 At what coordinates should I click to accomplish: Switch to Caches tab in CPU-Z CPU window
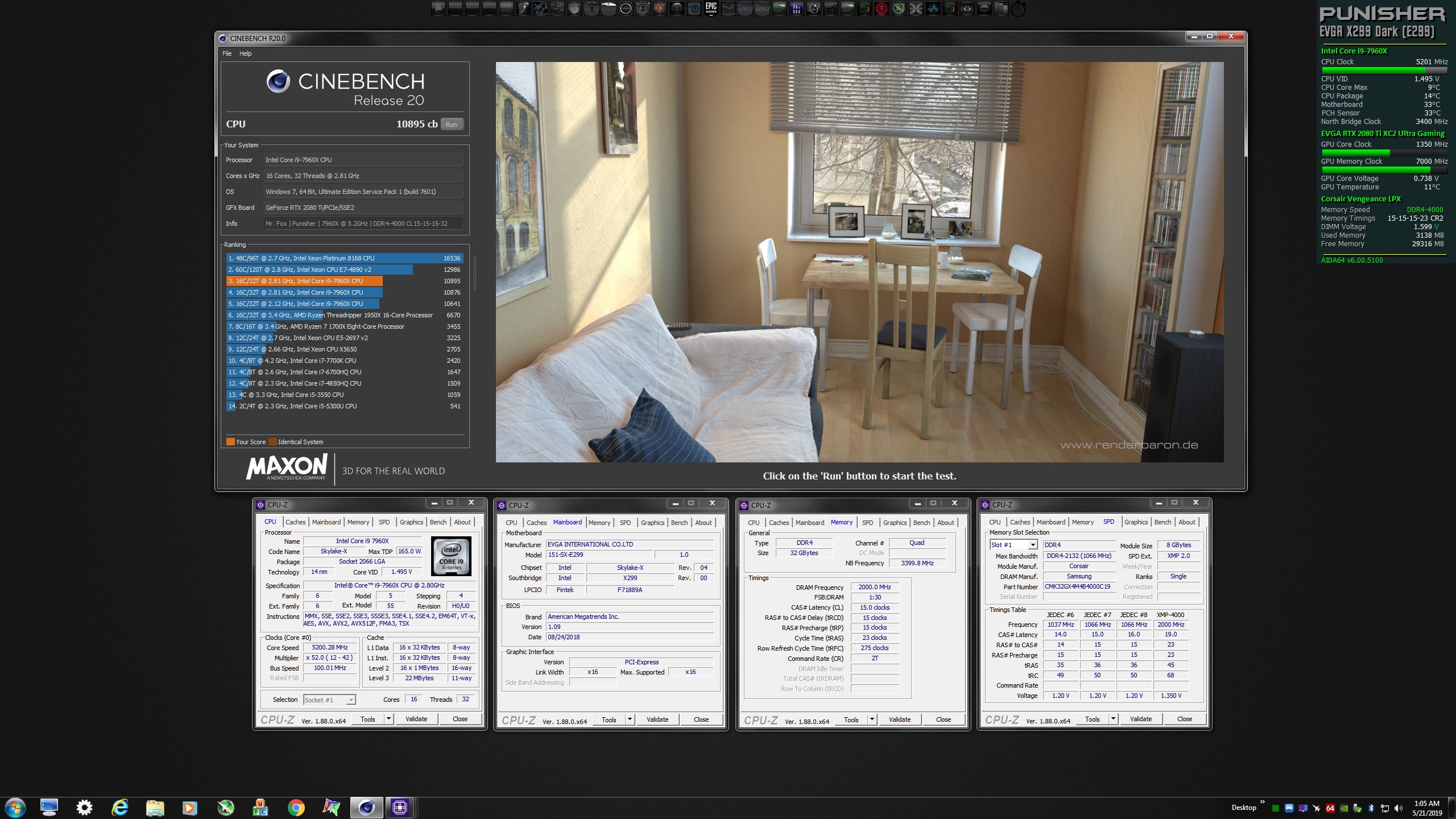(x=295, y=522)
